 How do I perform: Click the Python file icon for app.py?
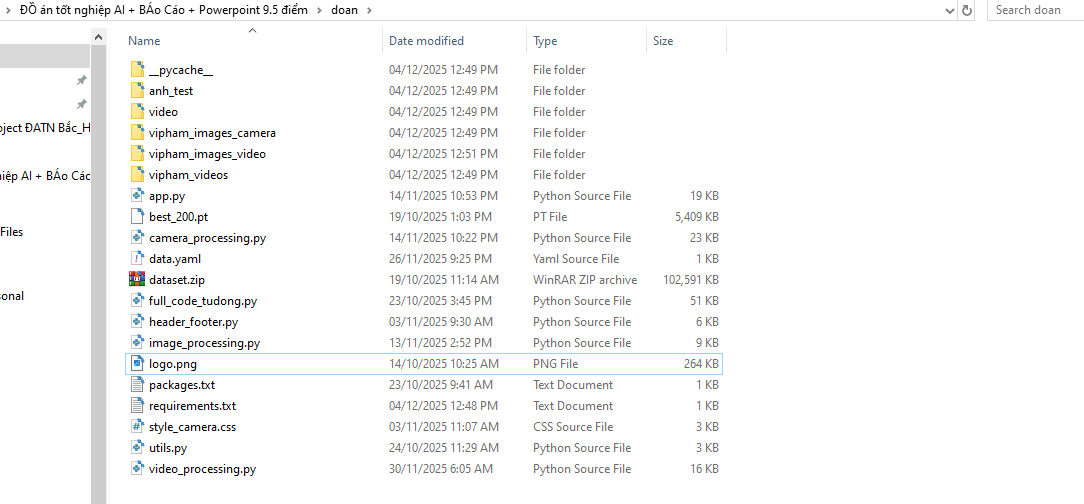(138, 196)
